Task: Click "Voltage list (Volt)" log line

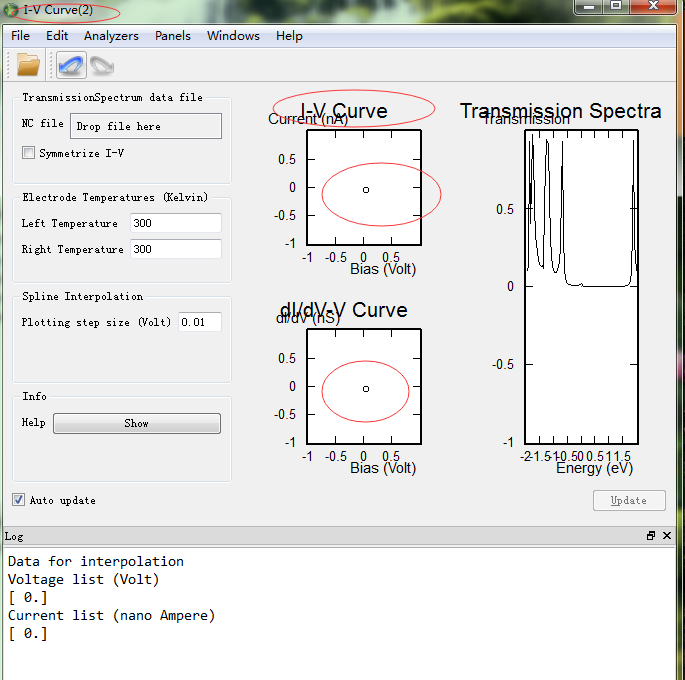Action: click(83, 580)
